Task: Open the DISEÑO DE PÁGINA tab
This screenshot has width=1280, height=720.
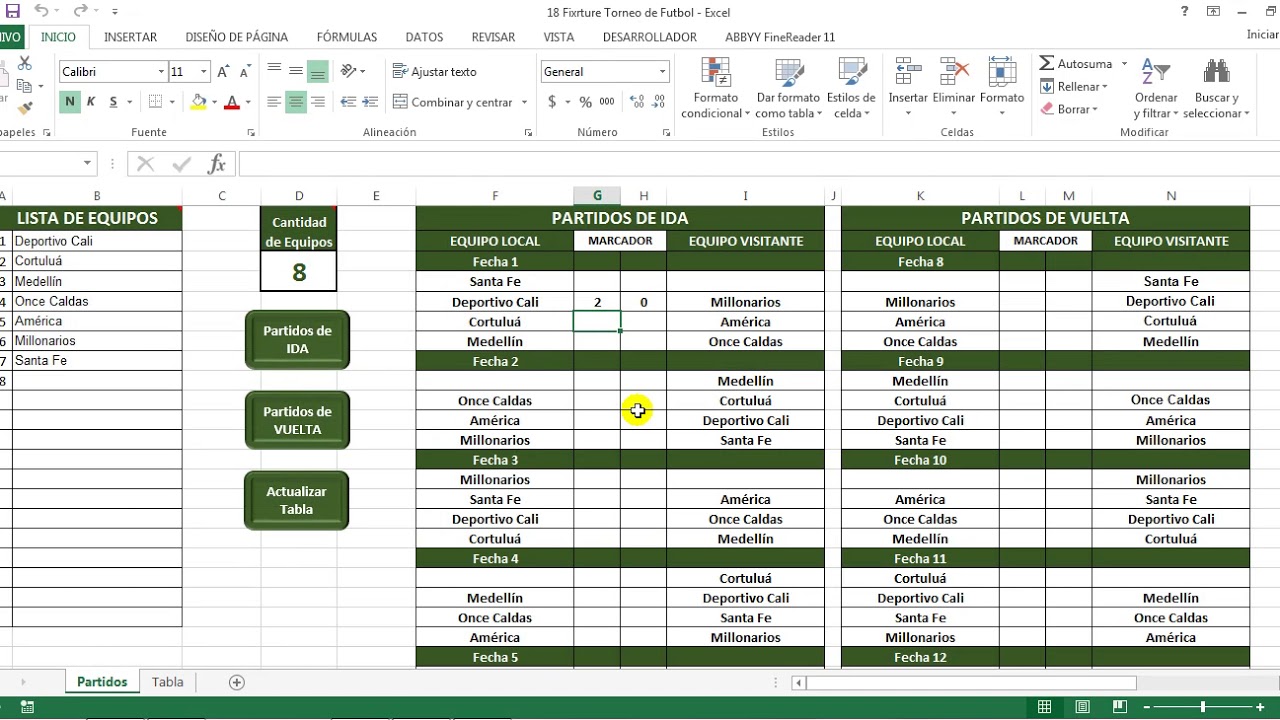Action: [x=236, y=37]
